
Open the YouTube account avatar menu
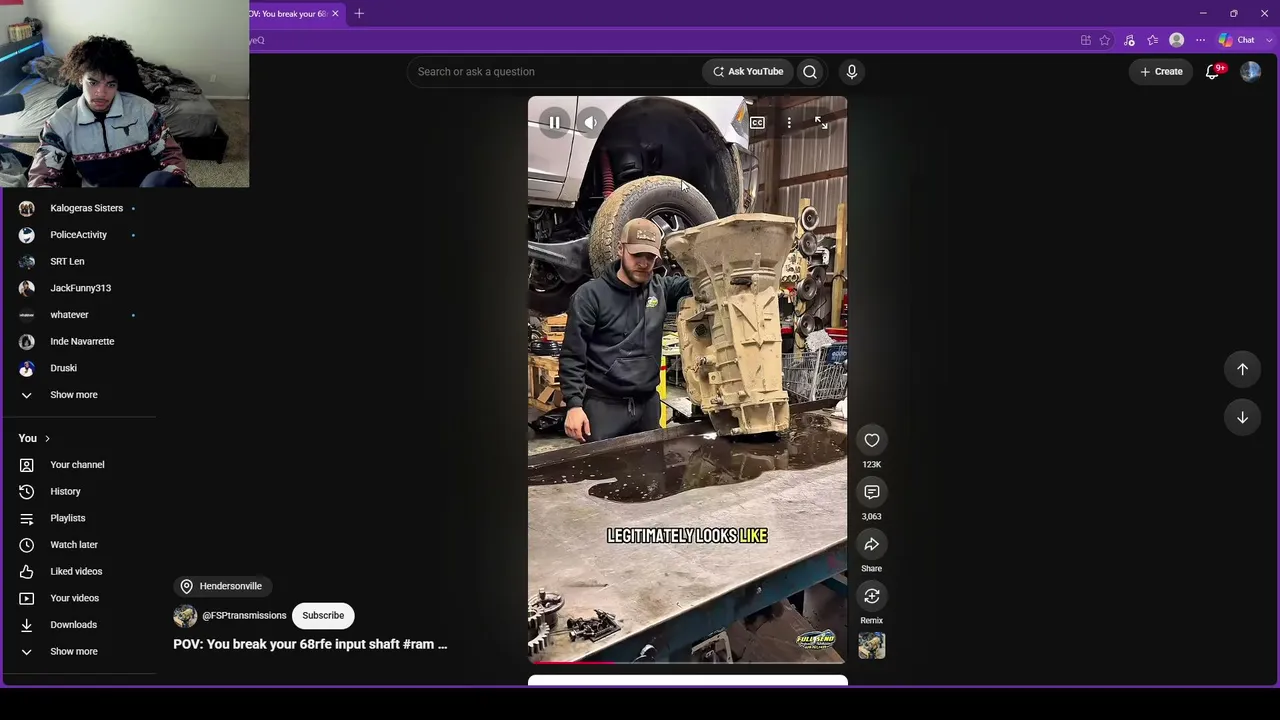(1250, 72)
